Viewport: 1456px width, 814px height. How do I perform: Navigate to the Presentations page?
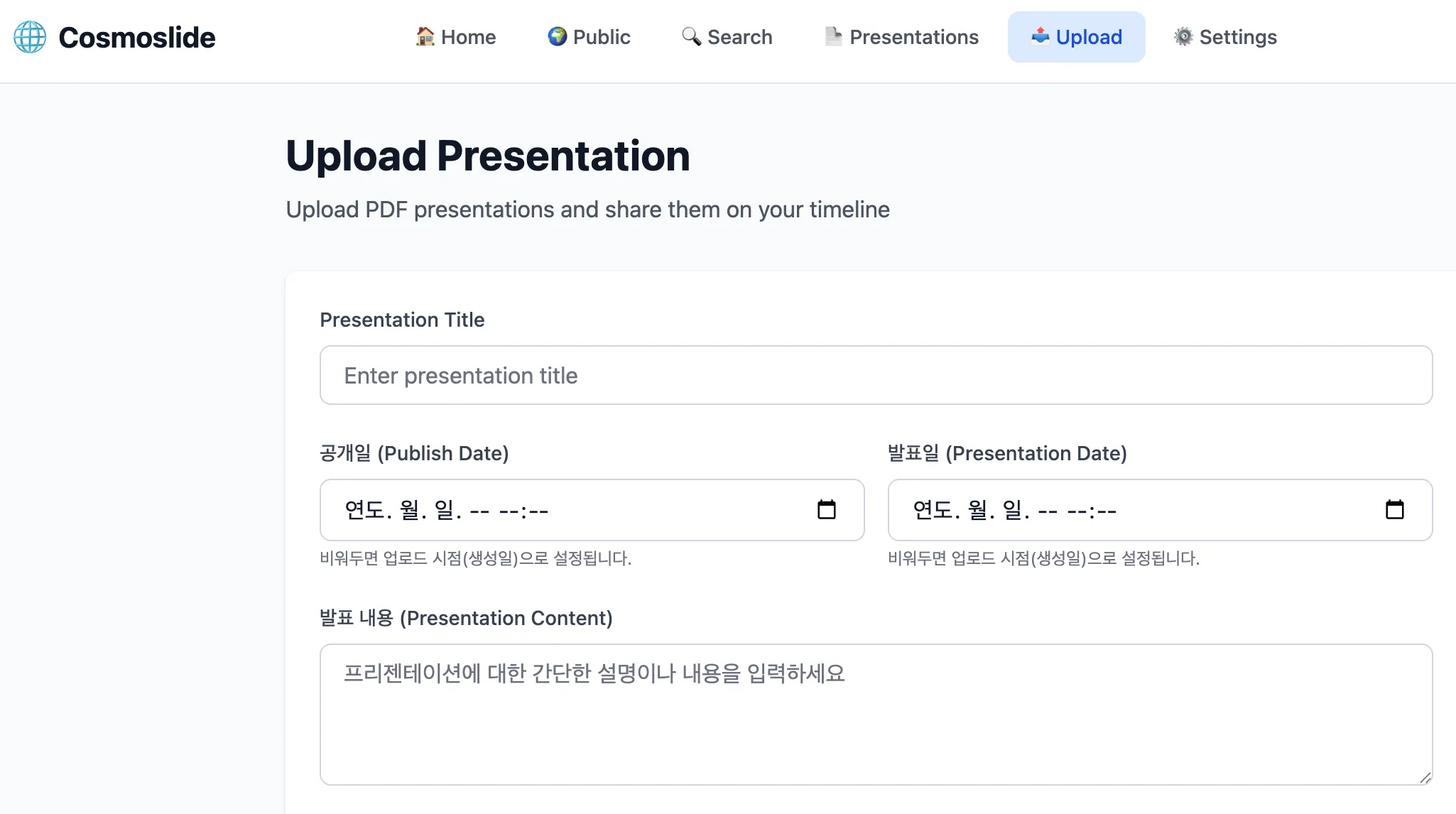pos(913,37)
